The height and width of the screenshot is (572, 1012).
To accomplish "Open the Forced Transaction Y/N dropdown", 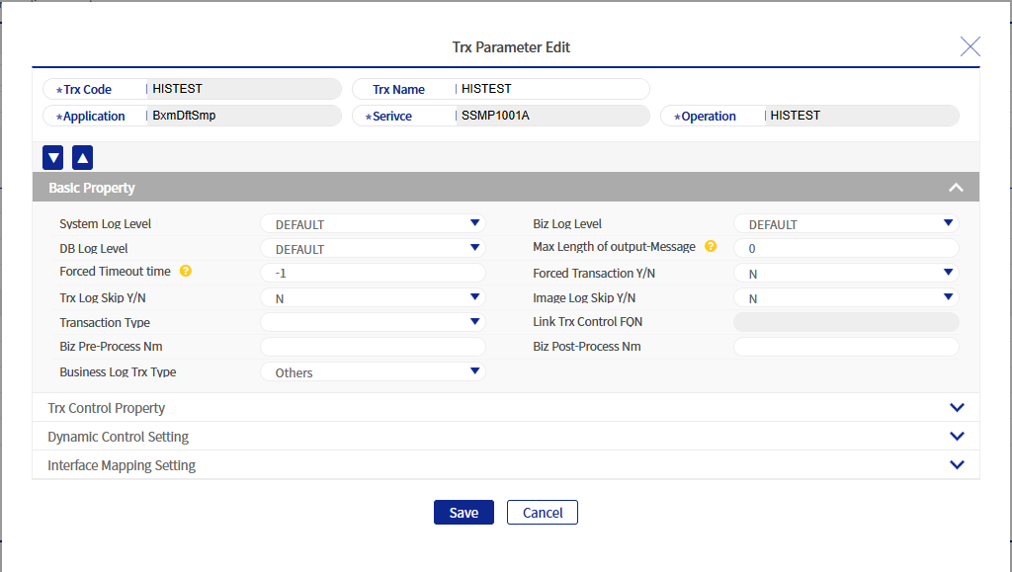I will tap(846, 273).
